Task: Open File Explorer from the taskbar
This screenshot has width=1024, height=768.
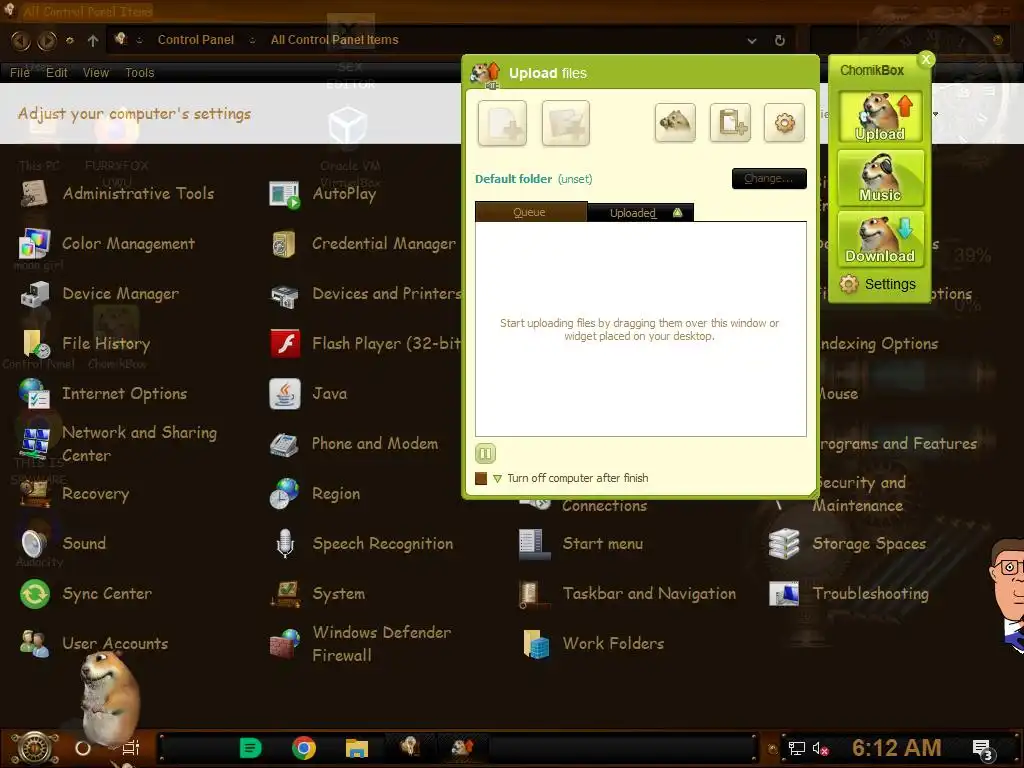Action: tap(357, 748)
